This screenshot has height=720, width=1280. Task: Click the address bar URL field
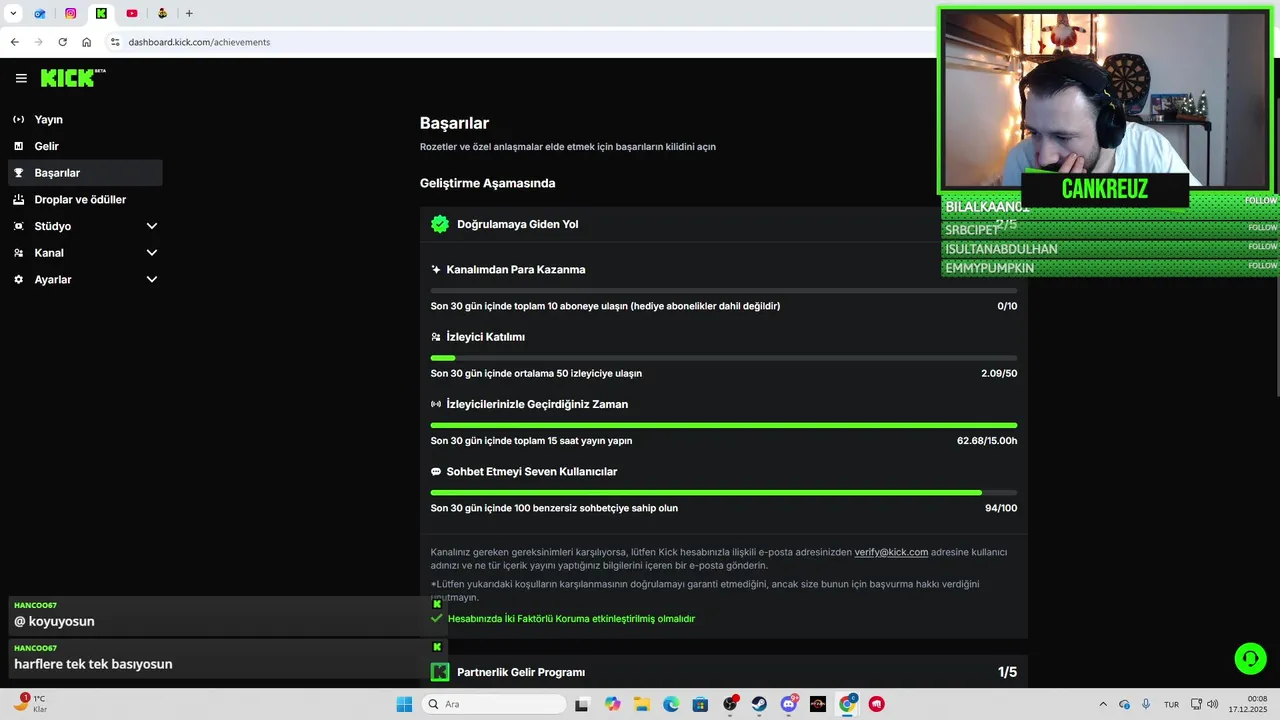520,42
